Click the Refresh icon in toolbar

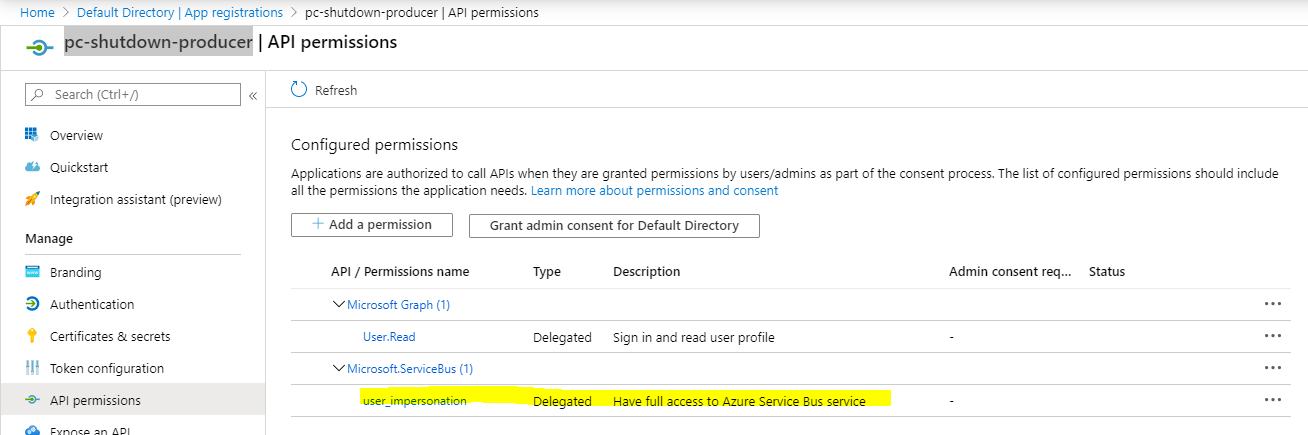click(x=299, y=90)
